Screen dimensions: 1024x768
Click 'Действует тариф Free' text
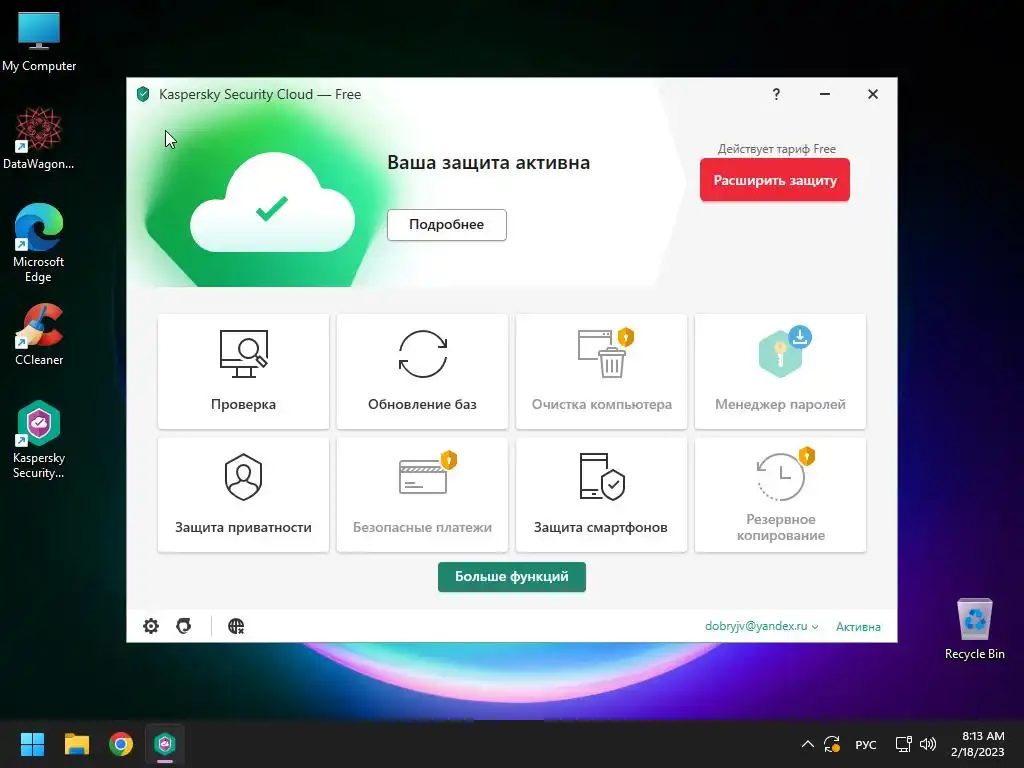[x=776, y=149]
